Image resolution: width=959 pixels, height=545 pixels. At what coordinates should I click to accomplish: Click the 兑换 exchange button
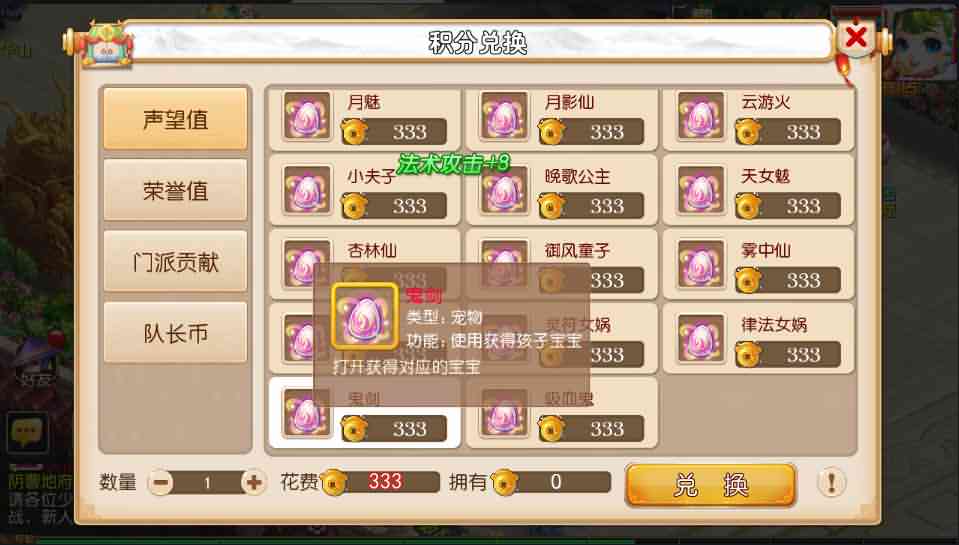click(x=711, y=485)
